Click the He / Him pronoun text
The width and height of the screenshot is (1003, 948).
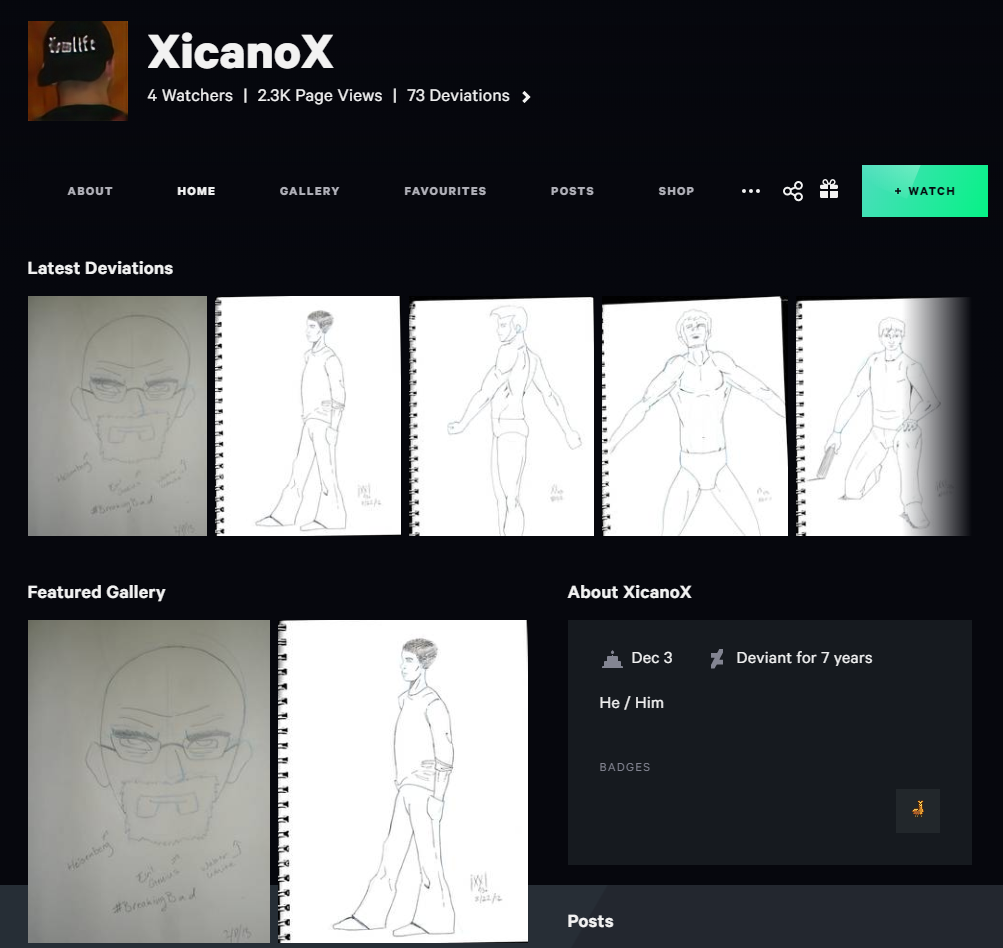pyautogui.click(x=631, y=702)
